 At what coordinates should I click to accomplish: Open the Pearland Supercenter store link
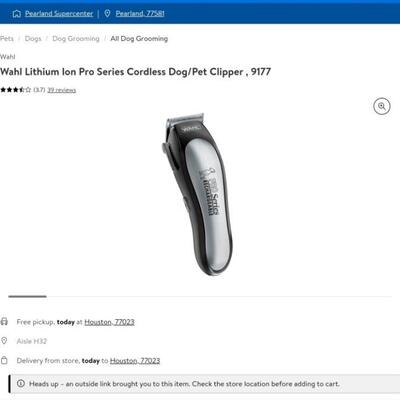[x=59, y=14]
